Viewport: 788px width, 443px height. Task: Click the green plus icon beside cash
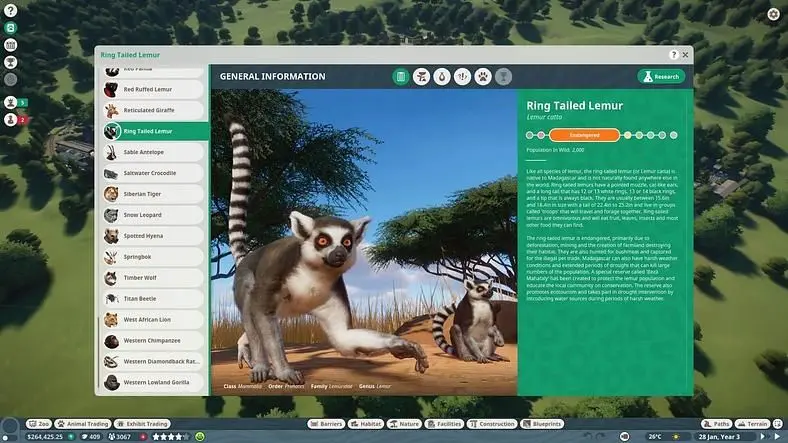coord(71,437)
